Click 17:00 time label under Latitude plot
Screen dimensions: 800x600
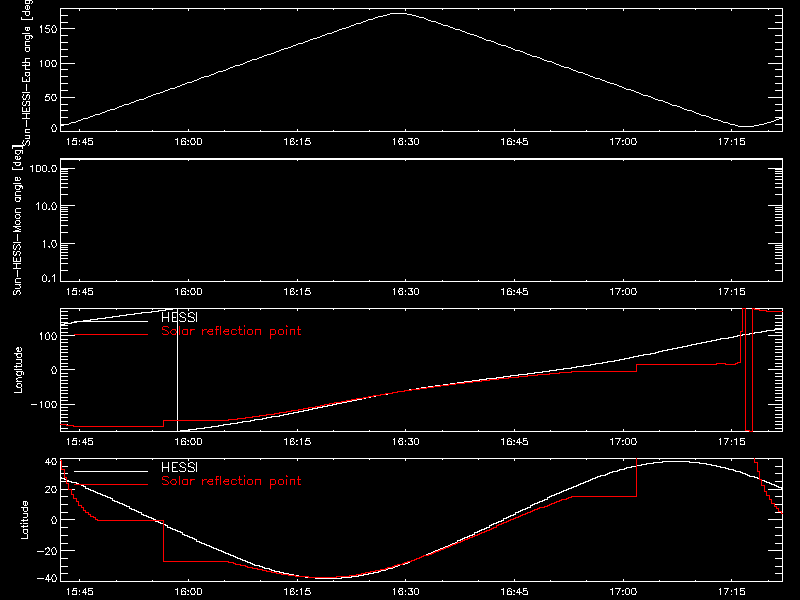[x=623, y=592]
